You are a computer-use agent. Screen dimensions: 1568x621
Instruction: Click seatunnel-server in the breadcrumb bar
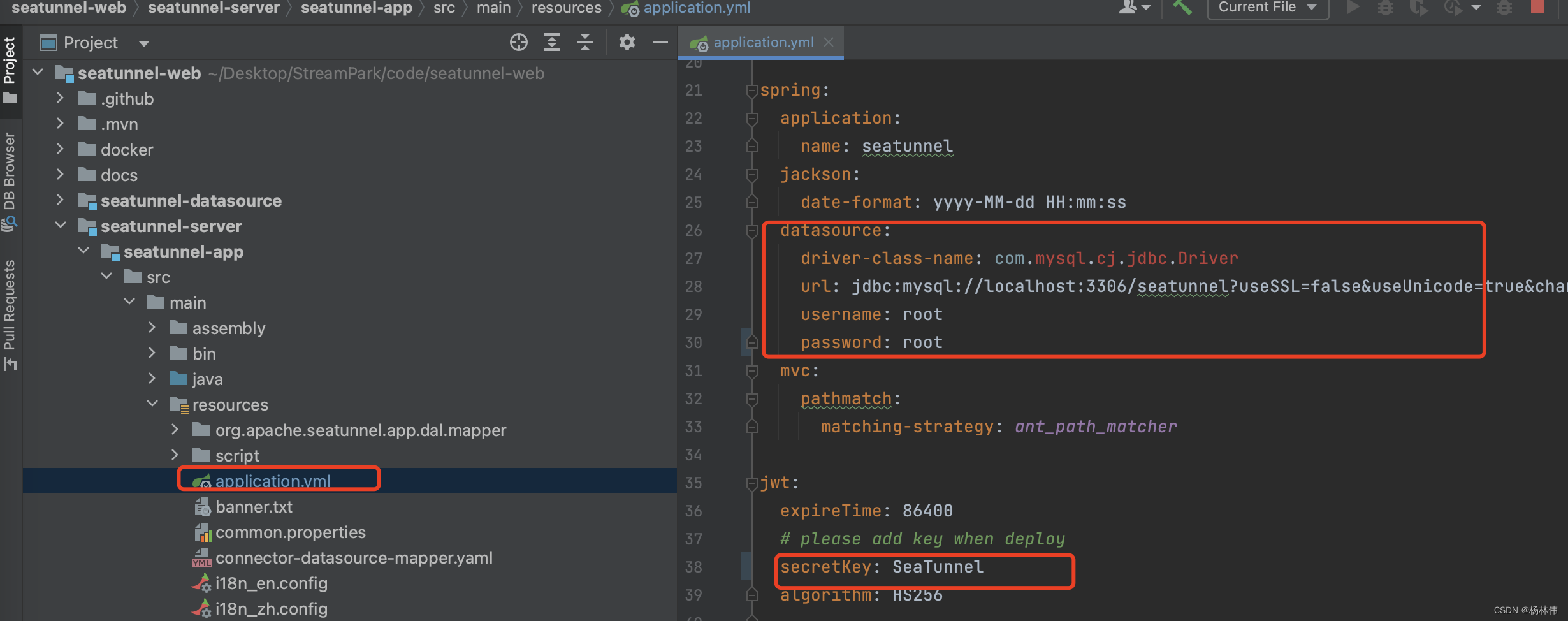click(214, 8)
